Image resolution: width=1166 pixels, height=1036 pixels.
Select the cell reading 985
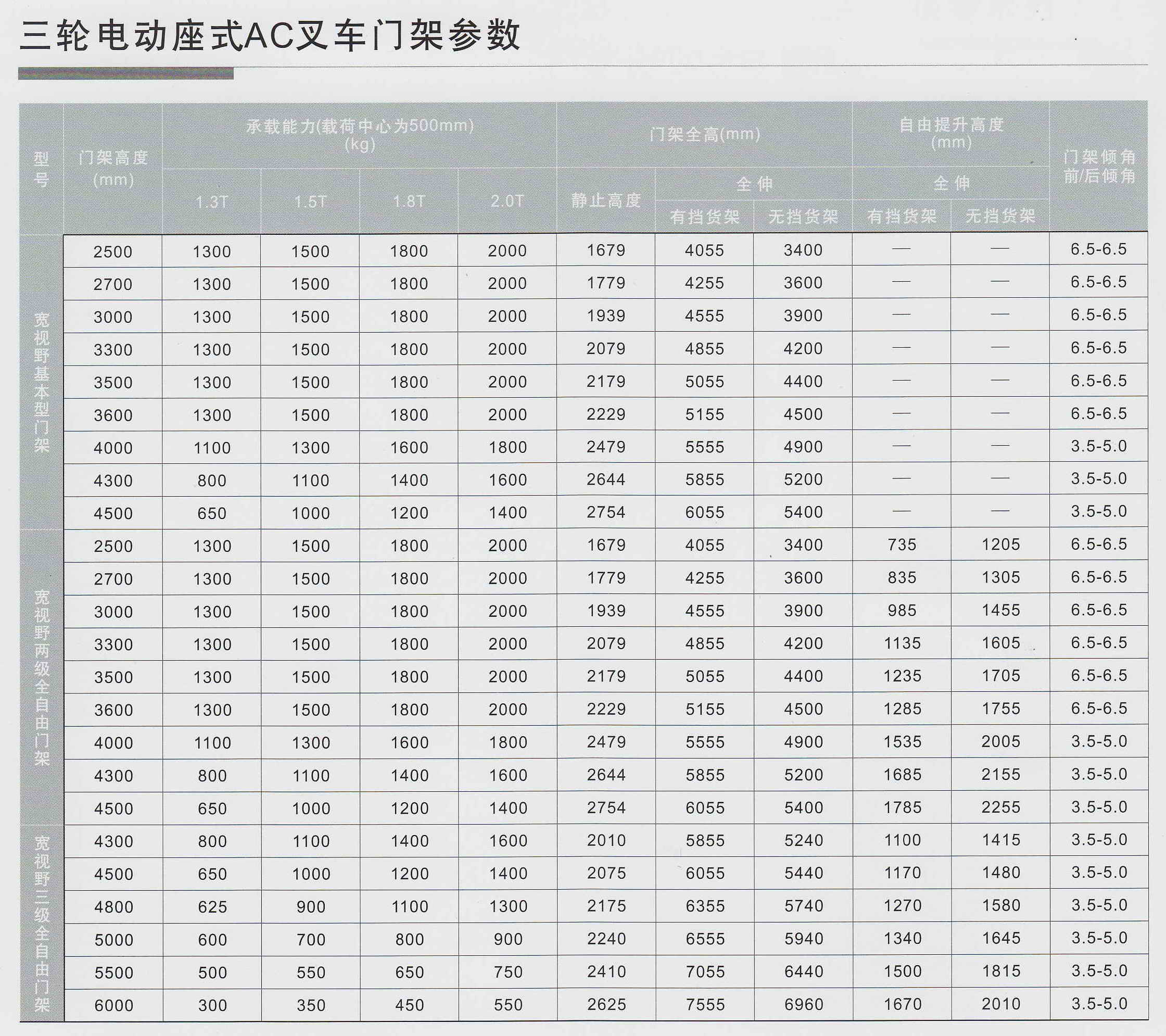(902, 611)
